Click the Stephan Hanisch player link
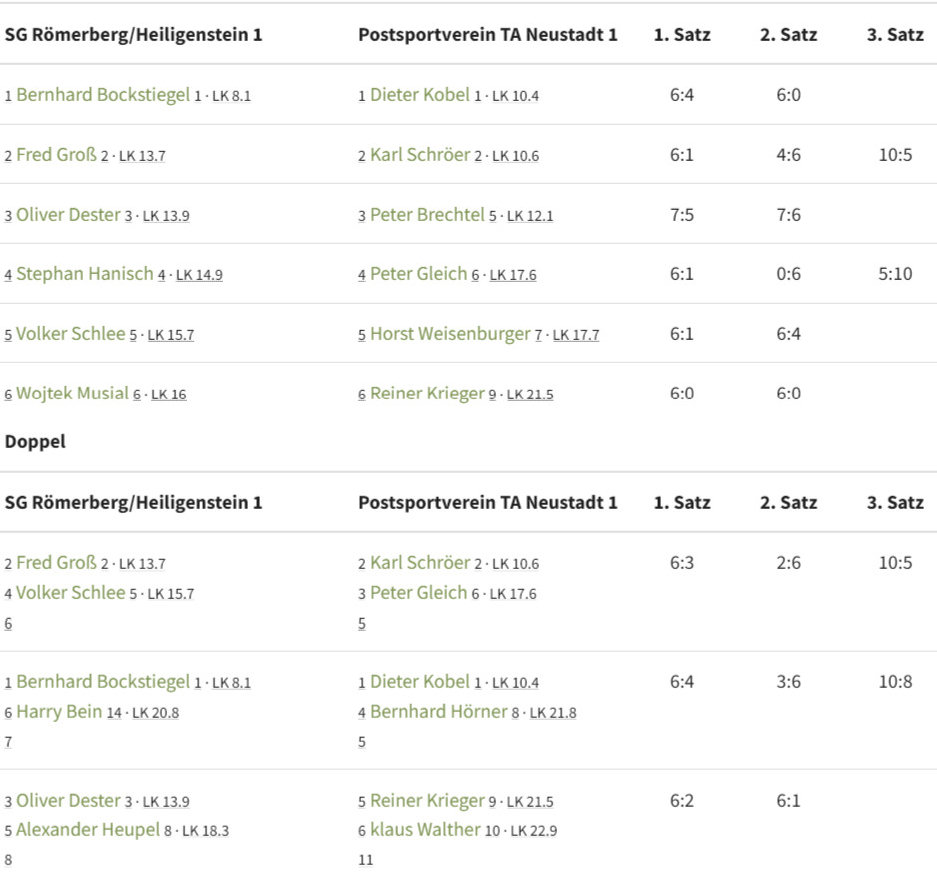Viewport: 937px width, 883px height. click(x=85, y=273)
